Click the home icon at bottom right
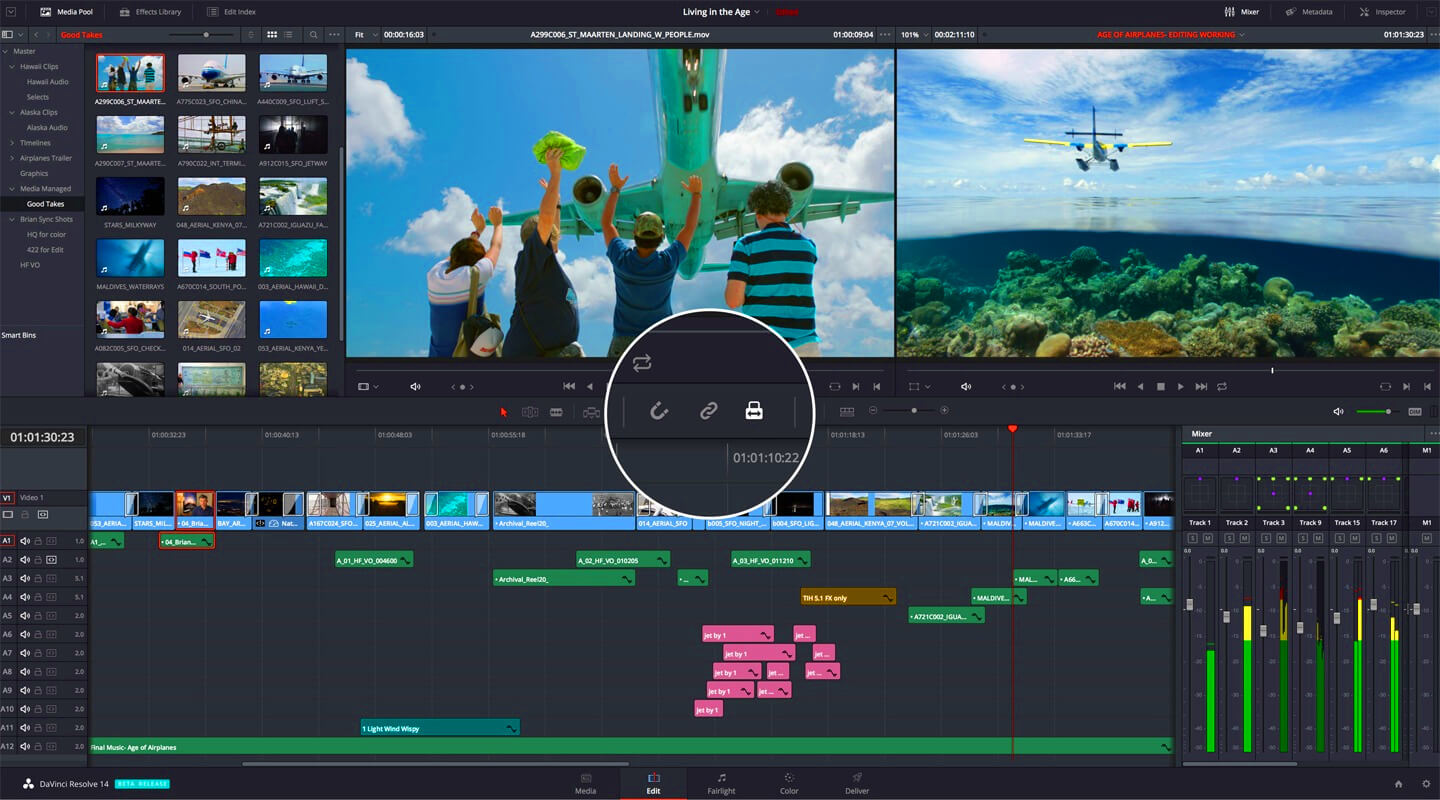Image resolution: width=1440 pixels, height=800 pixels. pyautogui.click(x=1398, y=784)
